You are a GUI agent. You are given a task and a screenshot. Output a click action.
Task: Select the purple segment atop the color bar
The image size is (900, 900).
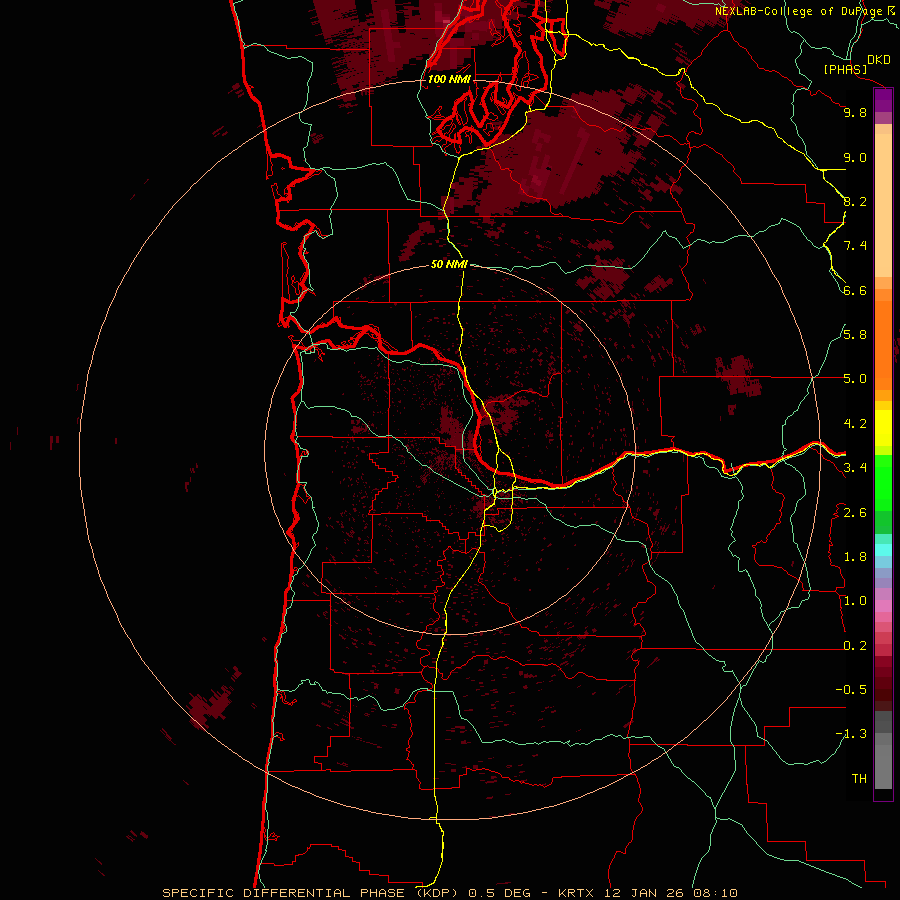click(883, 100)
